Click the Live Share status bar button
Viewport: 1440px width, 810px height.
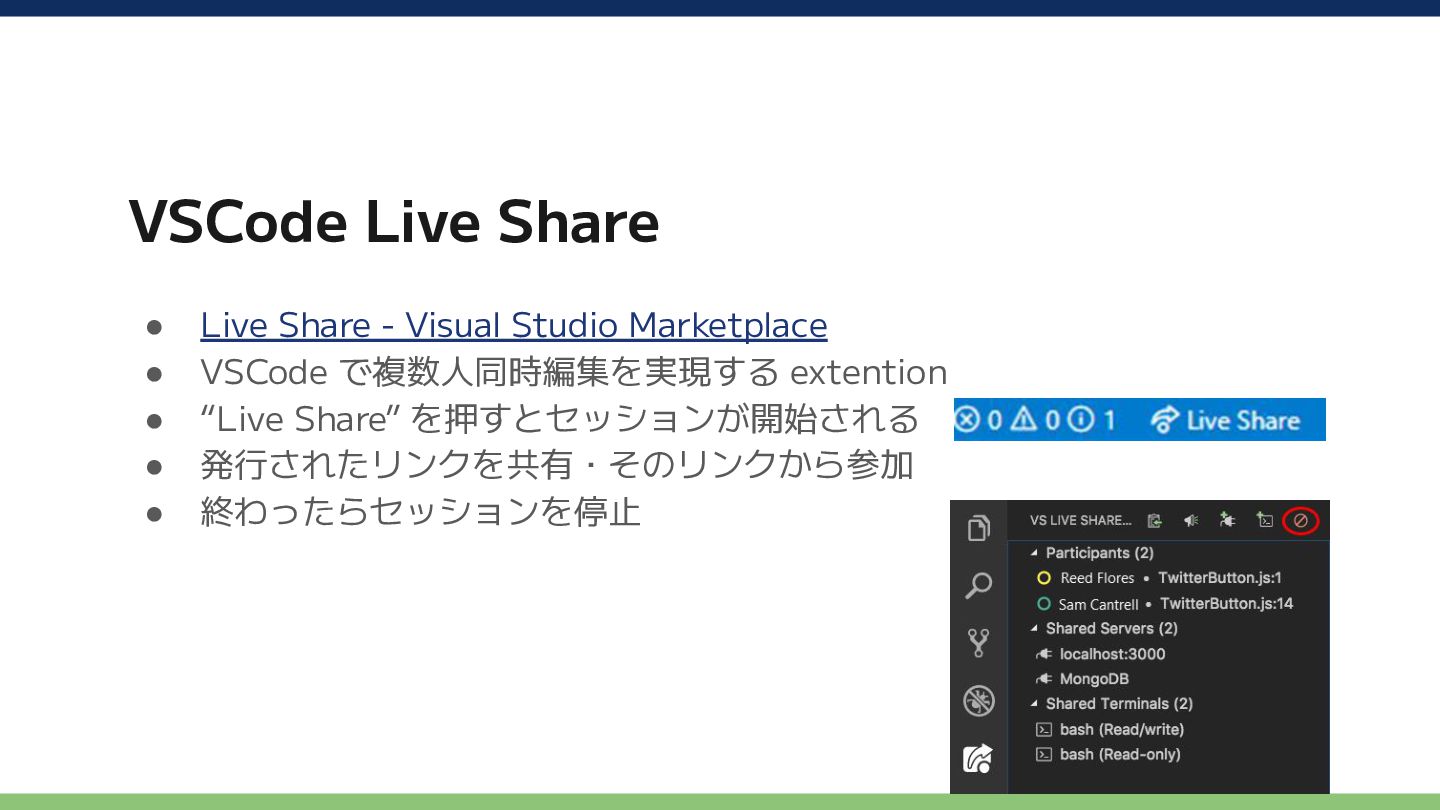[x=1225, y=420]
